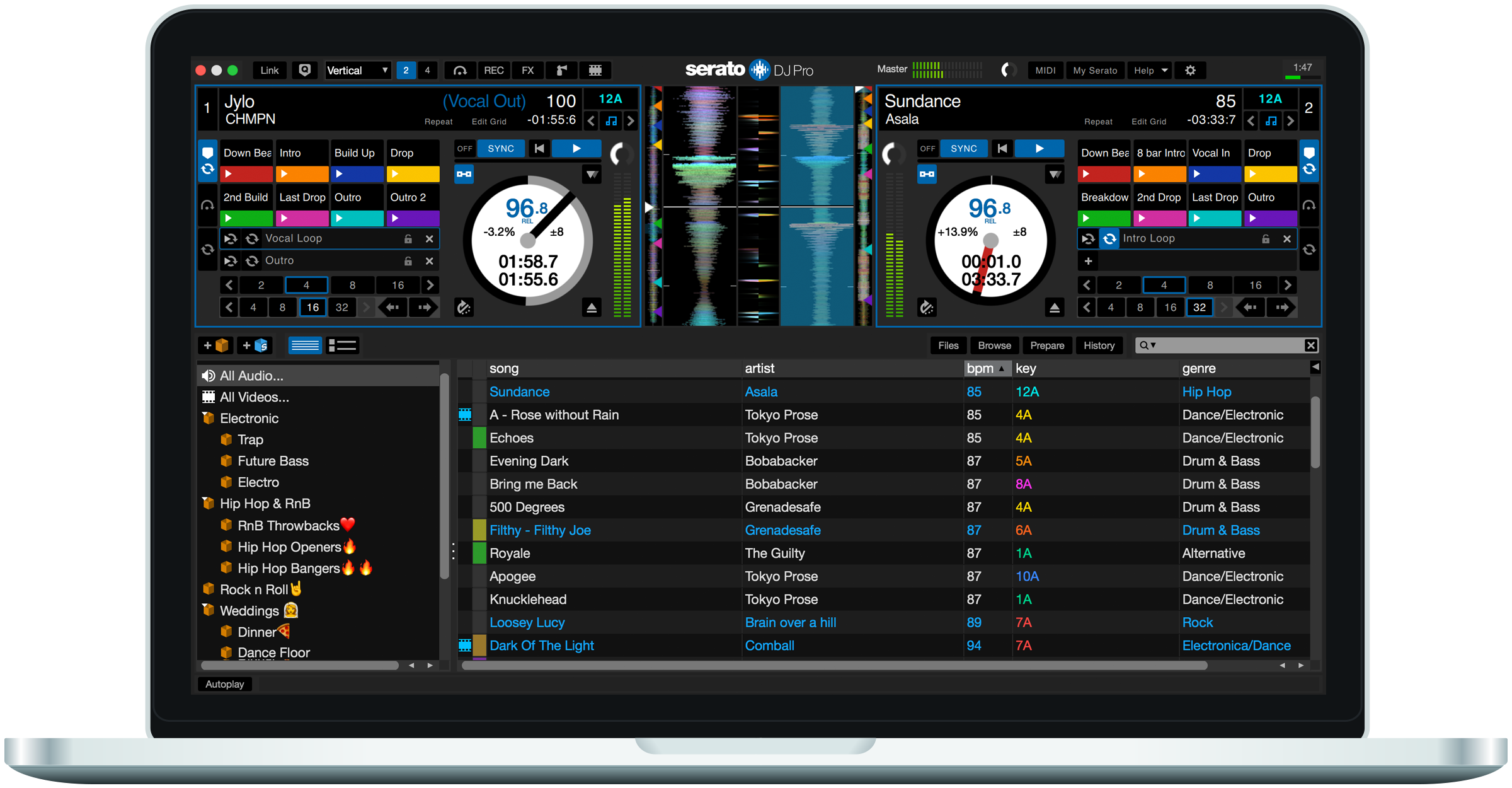This screenshot has height=788, width=1512.
Task: Open My Serato
Action: point(1095,70)
